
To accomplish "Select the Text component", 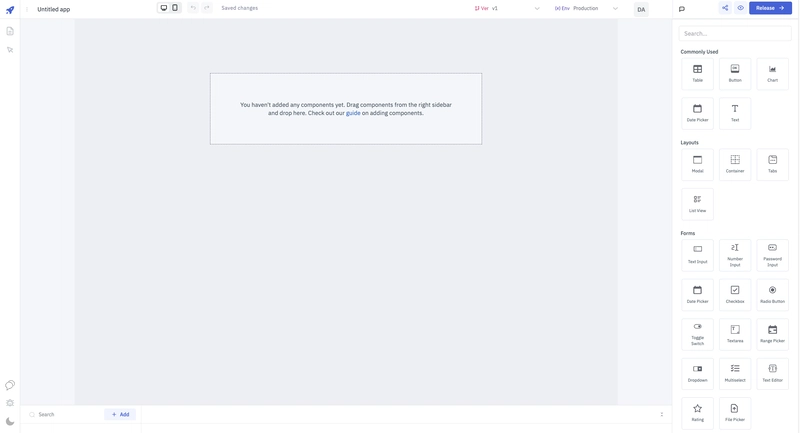I will click(735, 113).
